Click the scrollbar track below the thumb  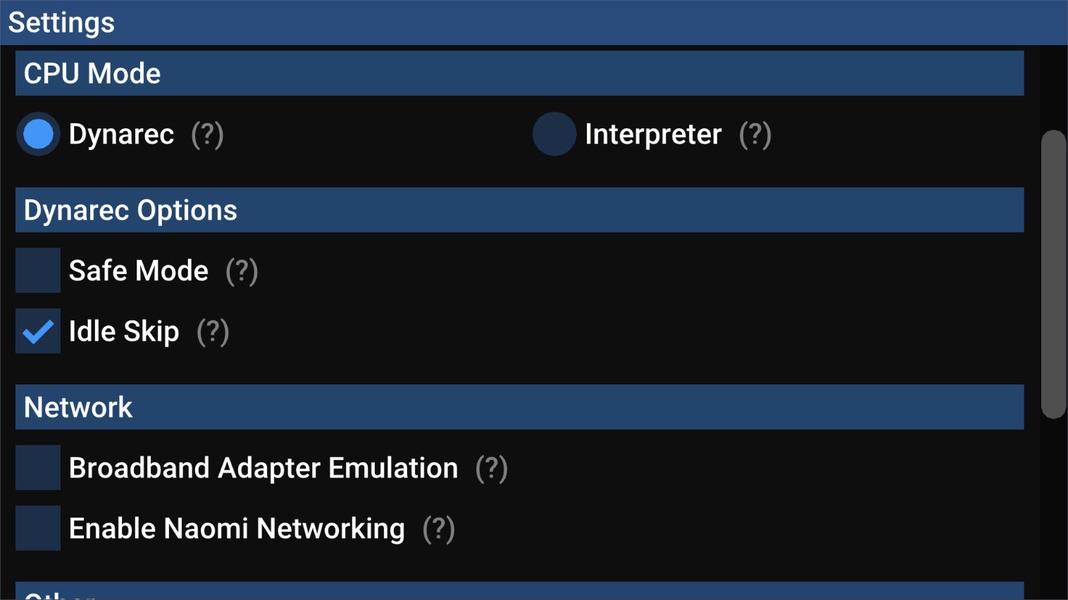[1054, 507]
